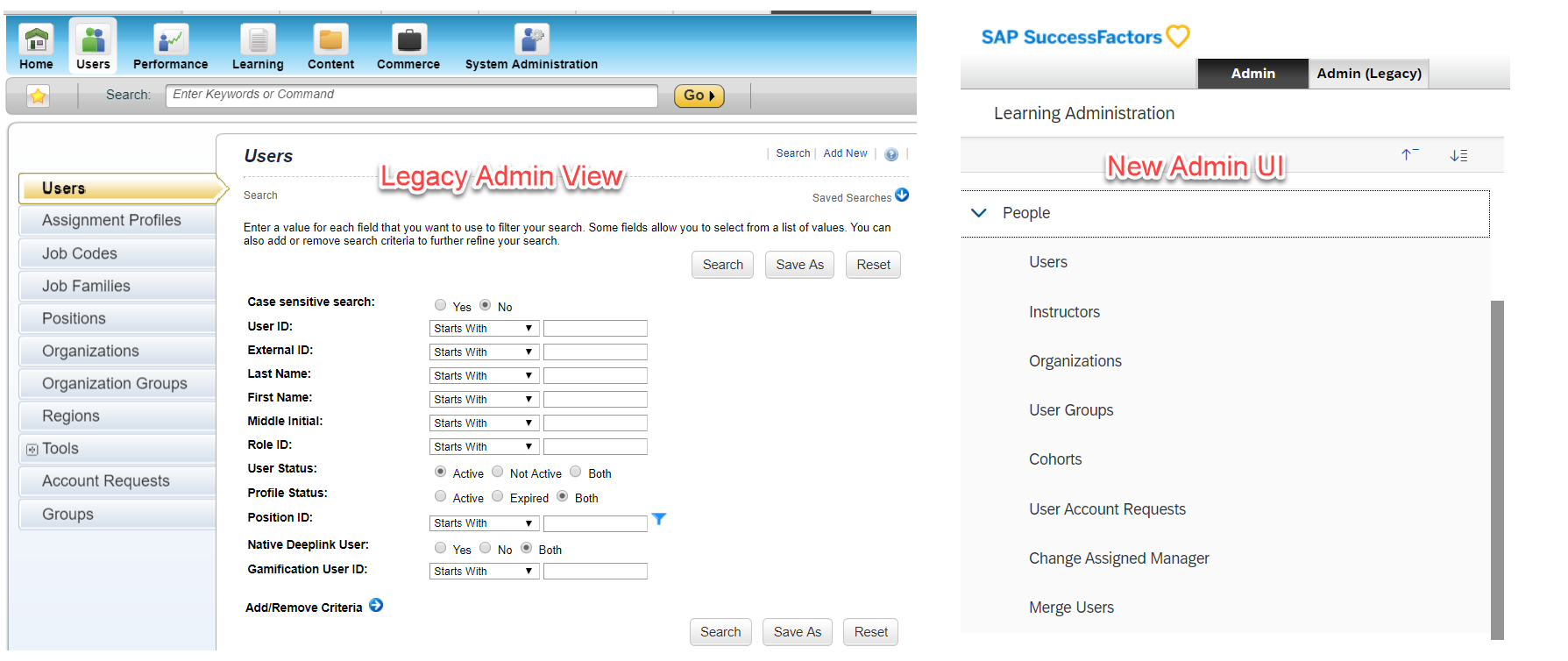The width and height of the screenshot is (1568, 661).
Task: Open Account Requests in left menu
Action: [x=117, y=480]
